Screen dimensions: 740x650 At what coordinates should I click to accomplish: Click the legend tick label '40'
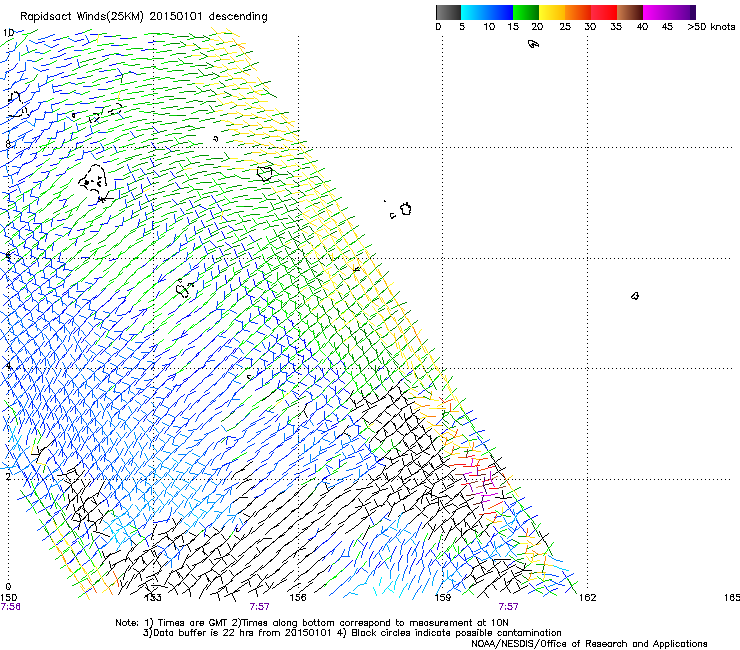point(642,27)
